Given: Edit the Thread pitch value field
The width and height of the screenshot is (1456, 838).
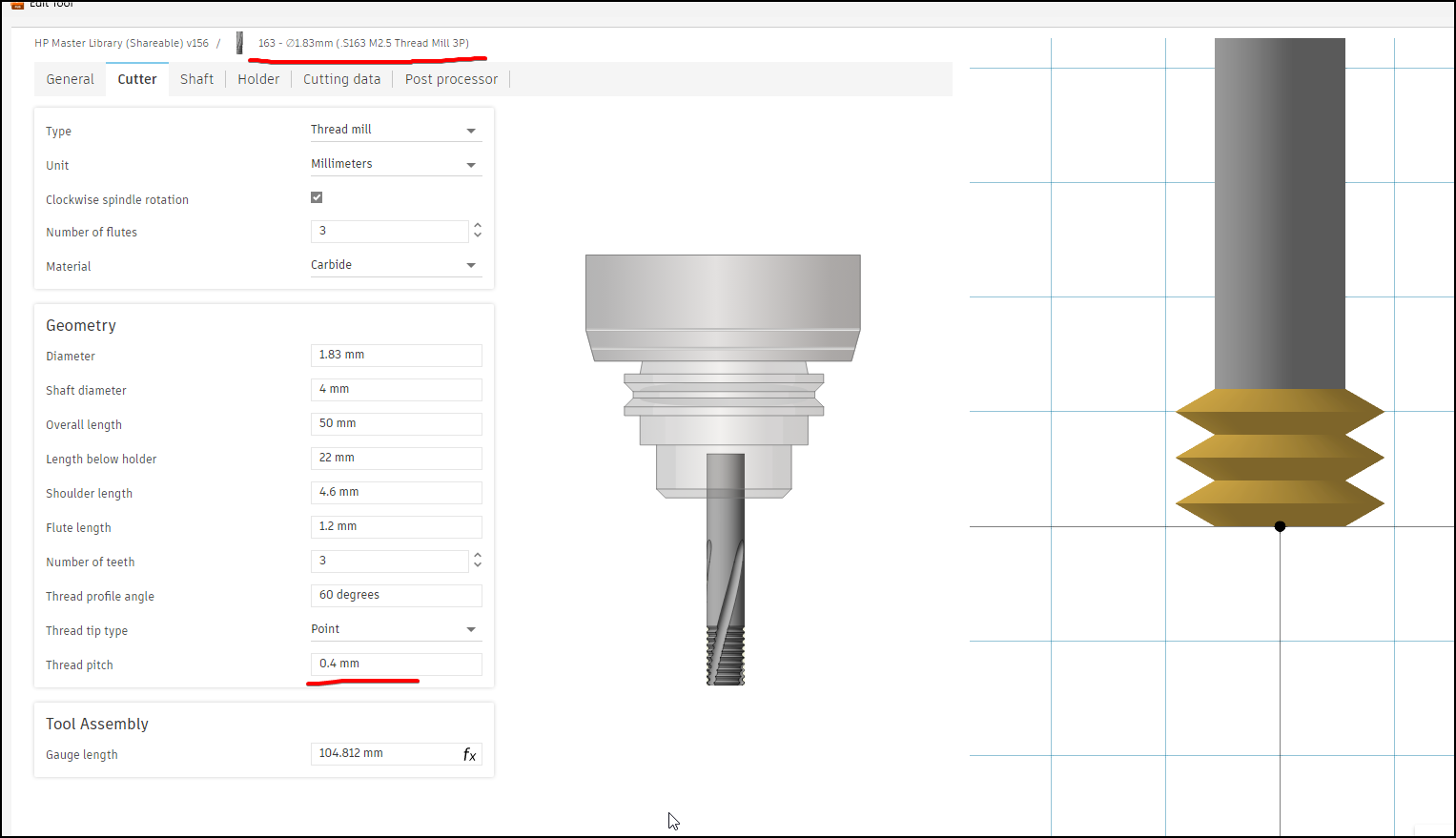Looking at the screenshot, I should coord(396,664).
